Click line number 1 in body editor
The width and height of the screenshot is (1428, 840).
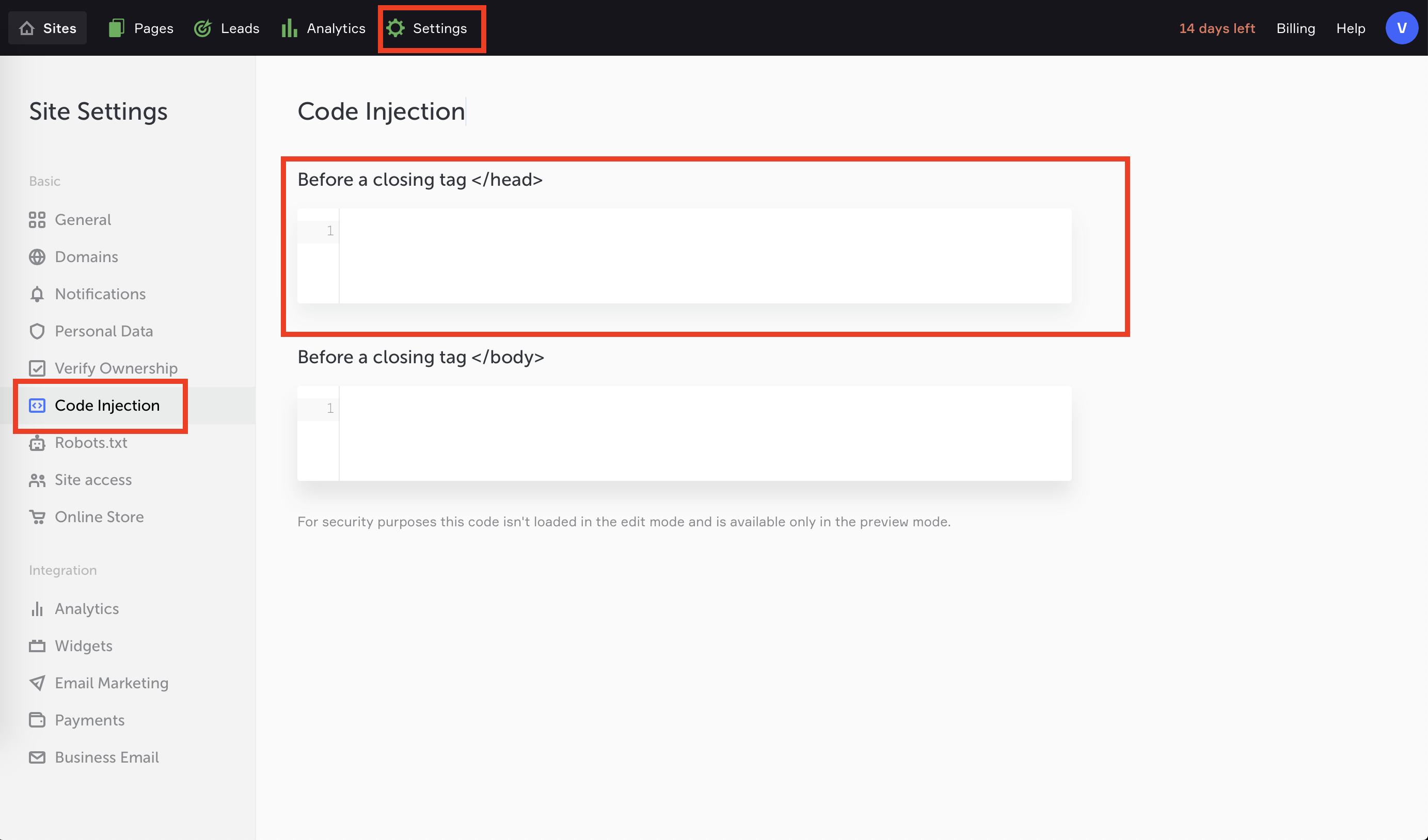click(x=330, y=408)
